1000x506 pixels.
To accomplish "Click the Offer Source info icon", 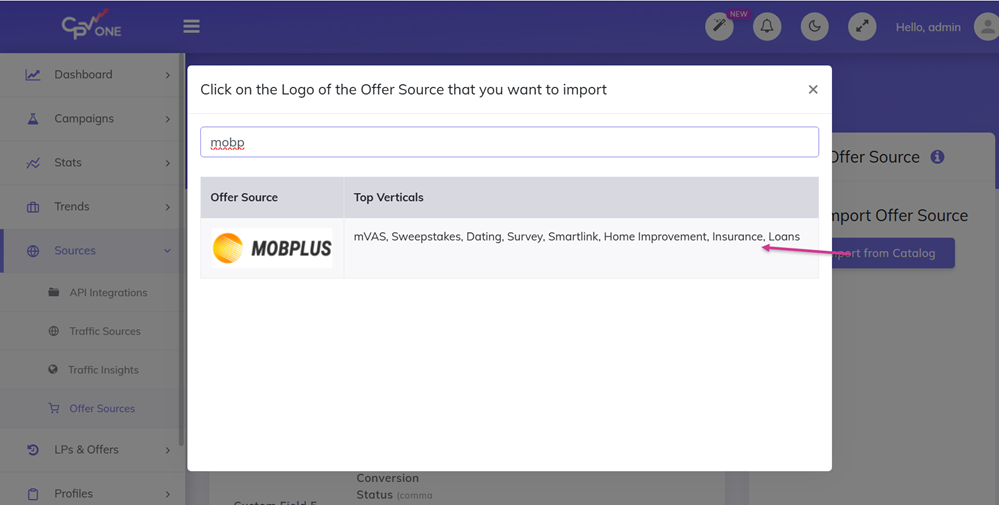I will tap(937, 157).
